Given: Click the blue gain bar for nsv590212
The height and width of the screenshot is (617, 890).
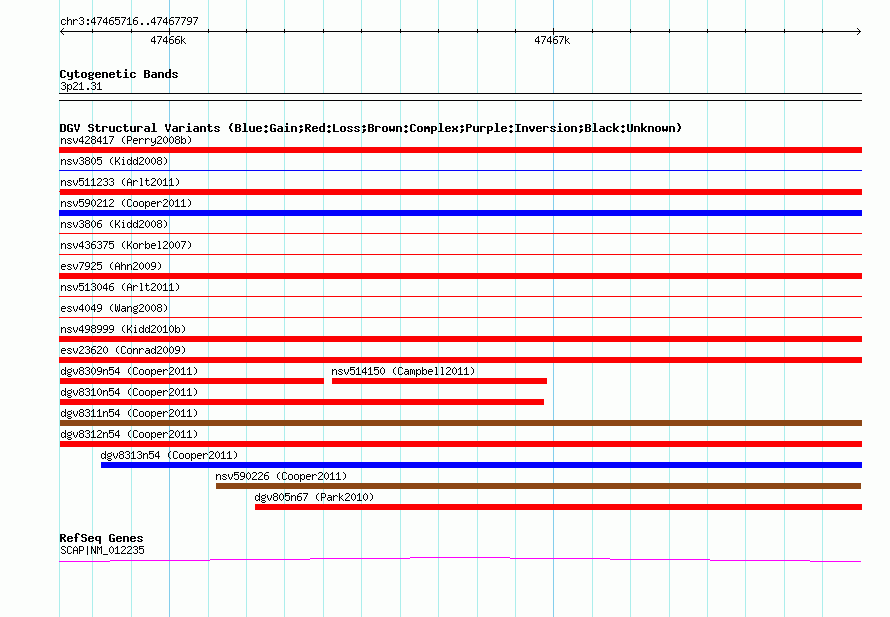Looking at the screenshot, I should point(460,213).
